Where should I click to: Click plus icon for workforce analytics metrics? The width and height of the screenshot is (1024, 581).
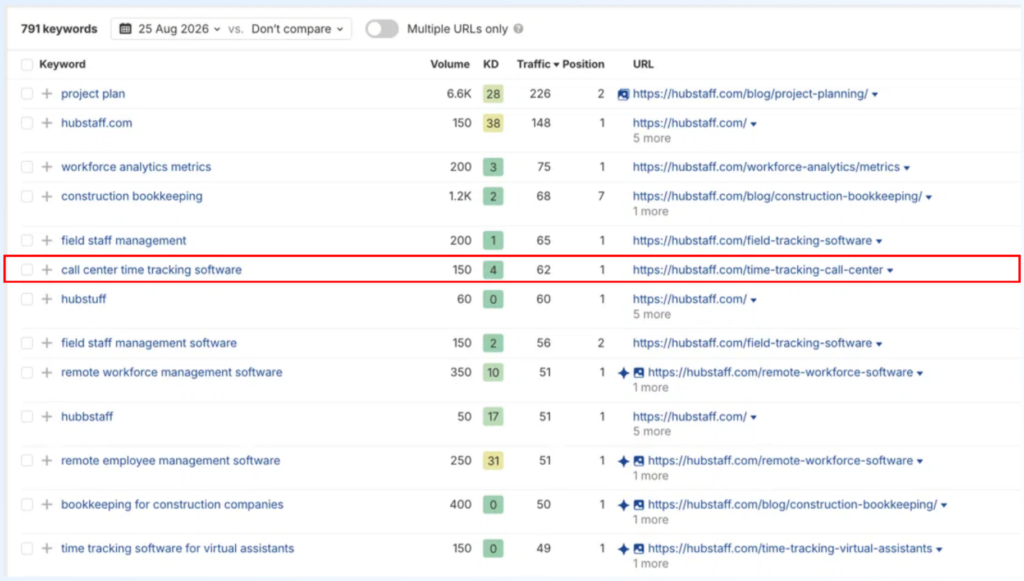(x=46, y=167)
